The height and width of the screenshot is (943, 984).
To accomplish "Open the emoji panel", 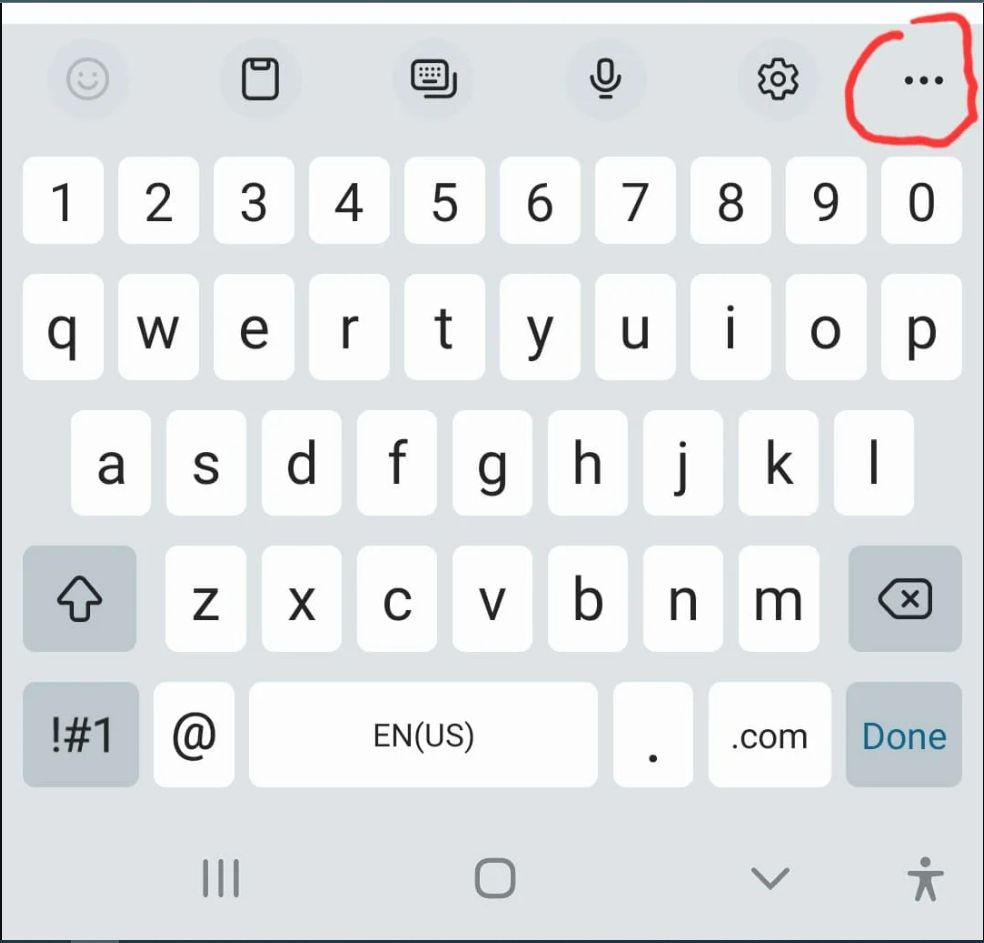I will (x=88, y=79).
